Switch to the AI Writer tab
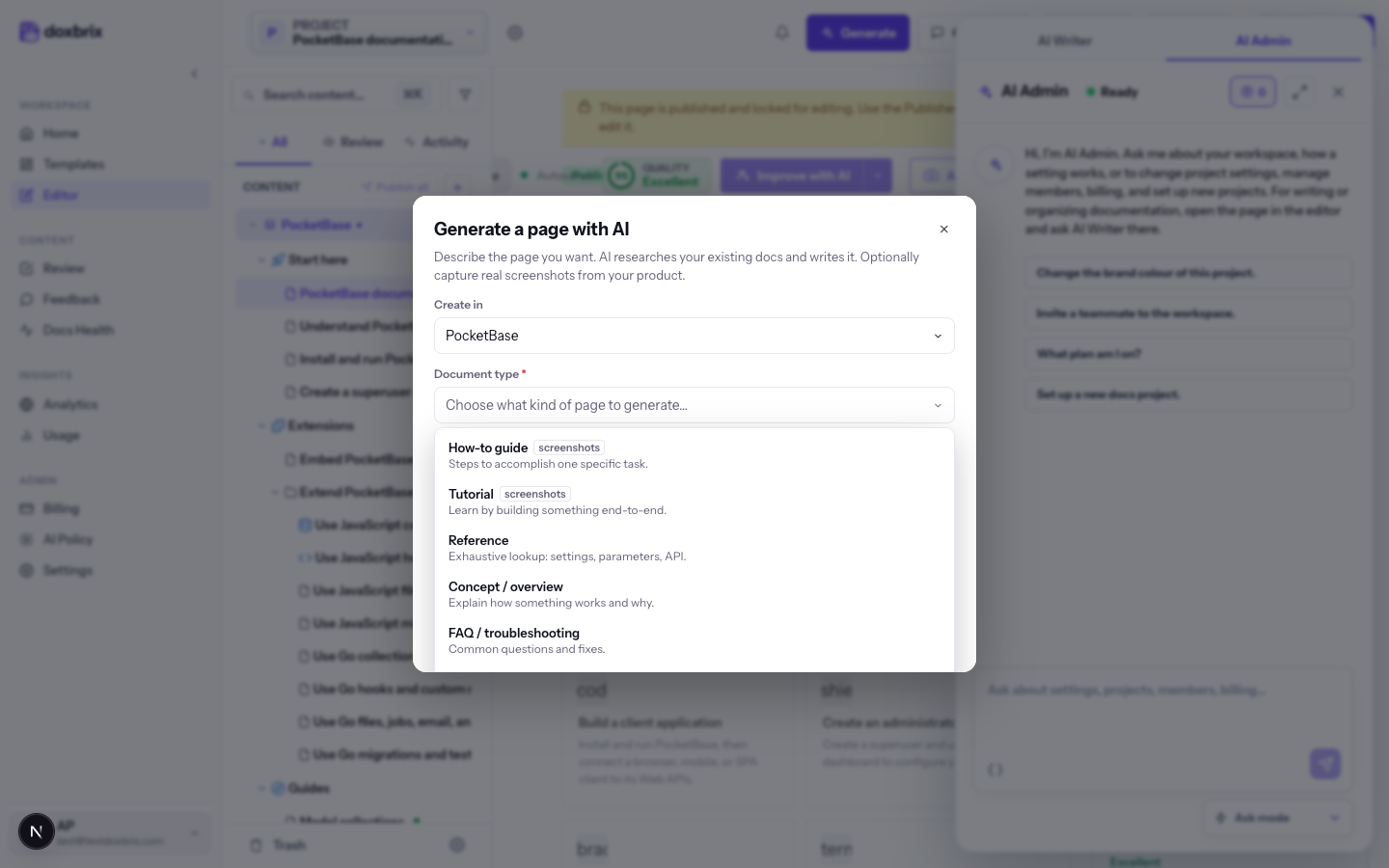Image resolution: width=1389 pixels, height=868 pixels. tap(1064, 41)
